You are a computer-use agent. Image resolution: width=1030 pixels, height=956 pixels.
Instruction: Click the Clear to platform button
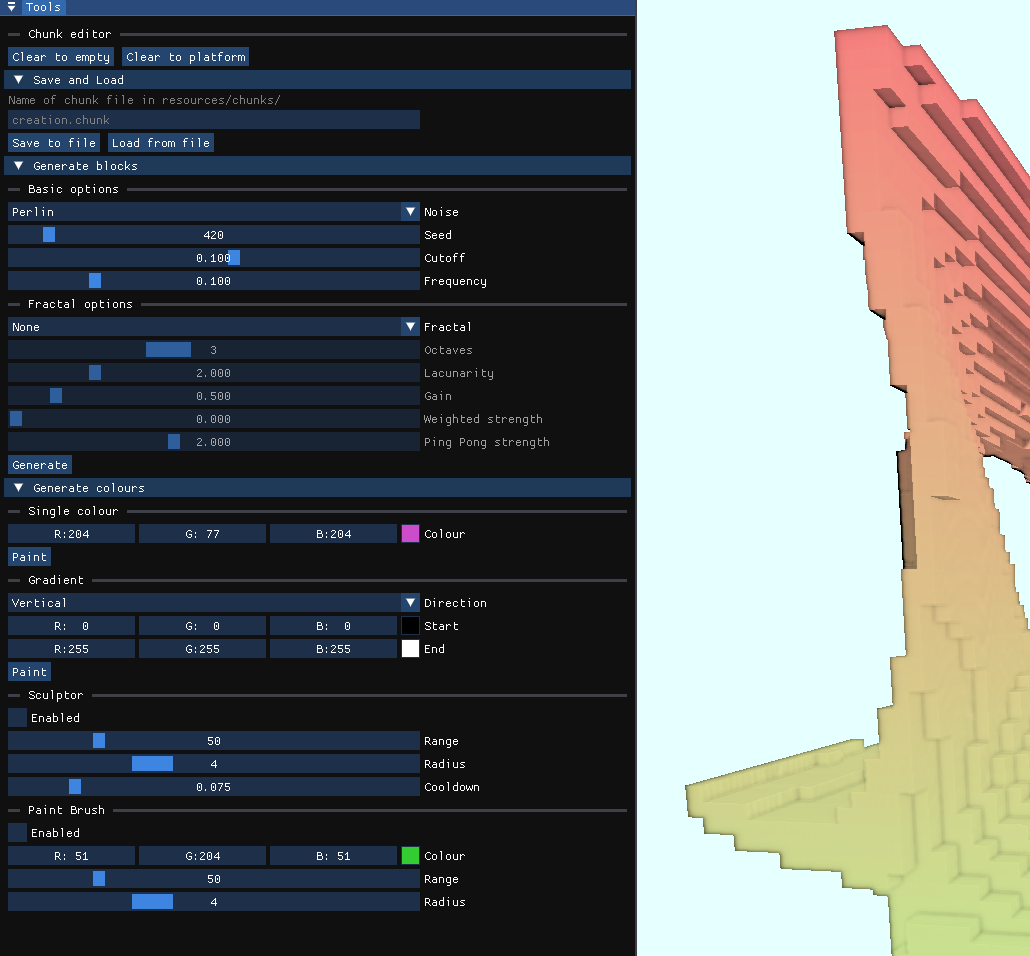(186, 57)
